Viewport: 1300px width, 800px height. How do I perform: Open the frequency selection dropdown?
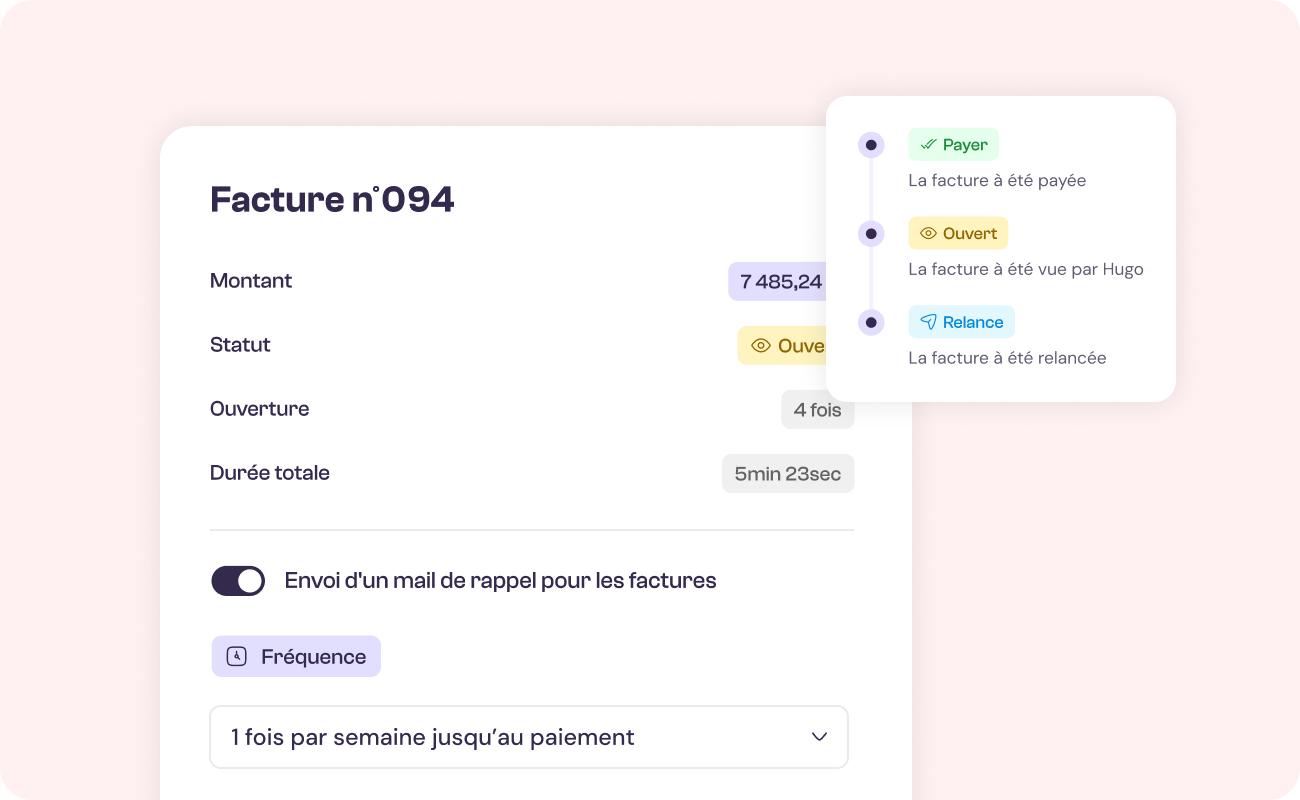[529, 736]
